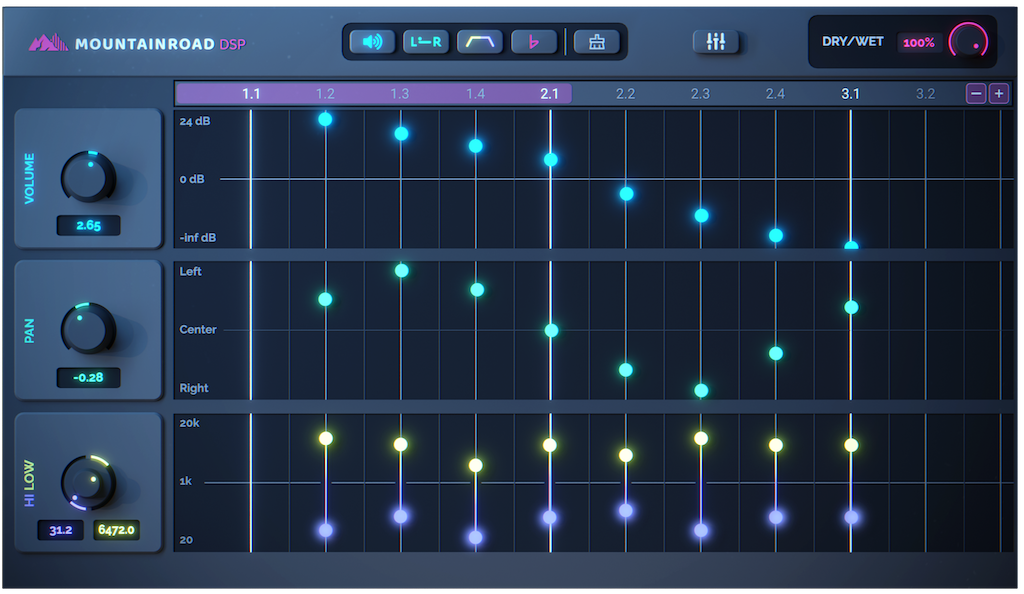This screenshot has height=594, width=1024.
Task: Click the broom clear button
Action: click(596, 42)
